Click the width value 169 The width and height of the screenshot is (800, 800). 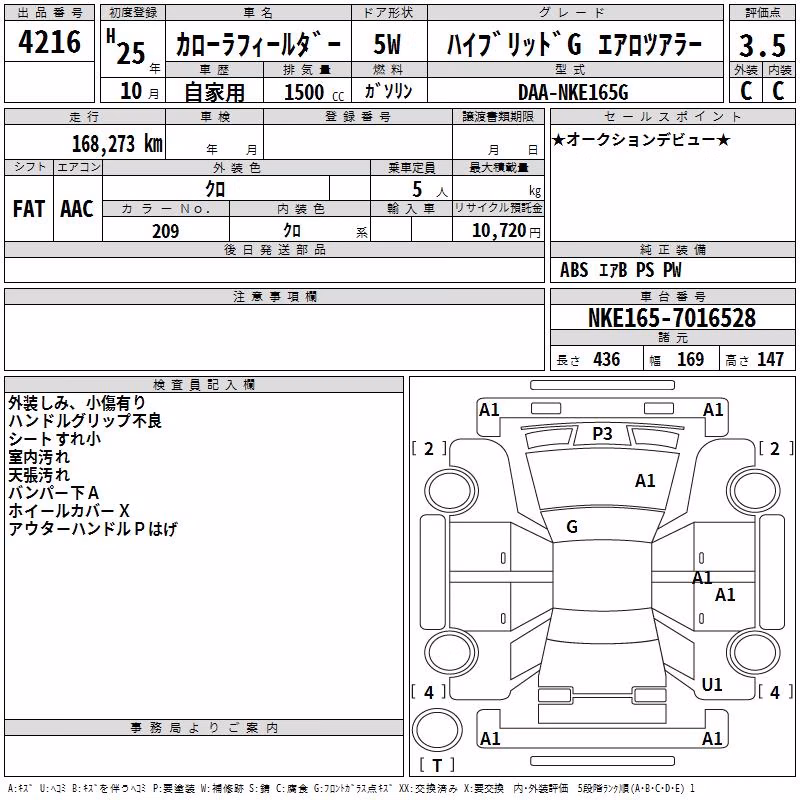click(690, 359)
